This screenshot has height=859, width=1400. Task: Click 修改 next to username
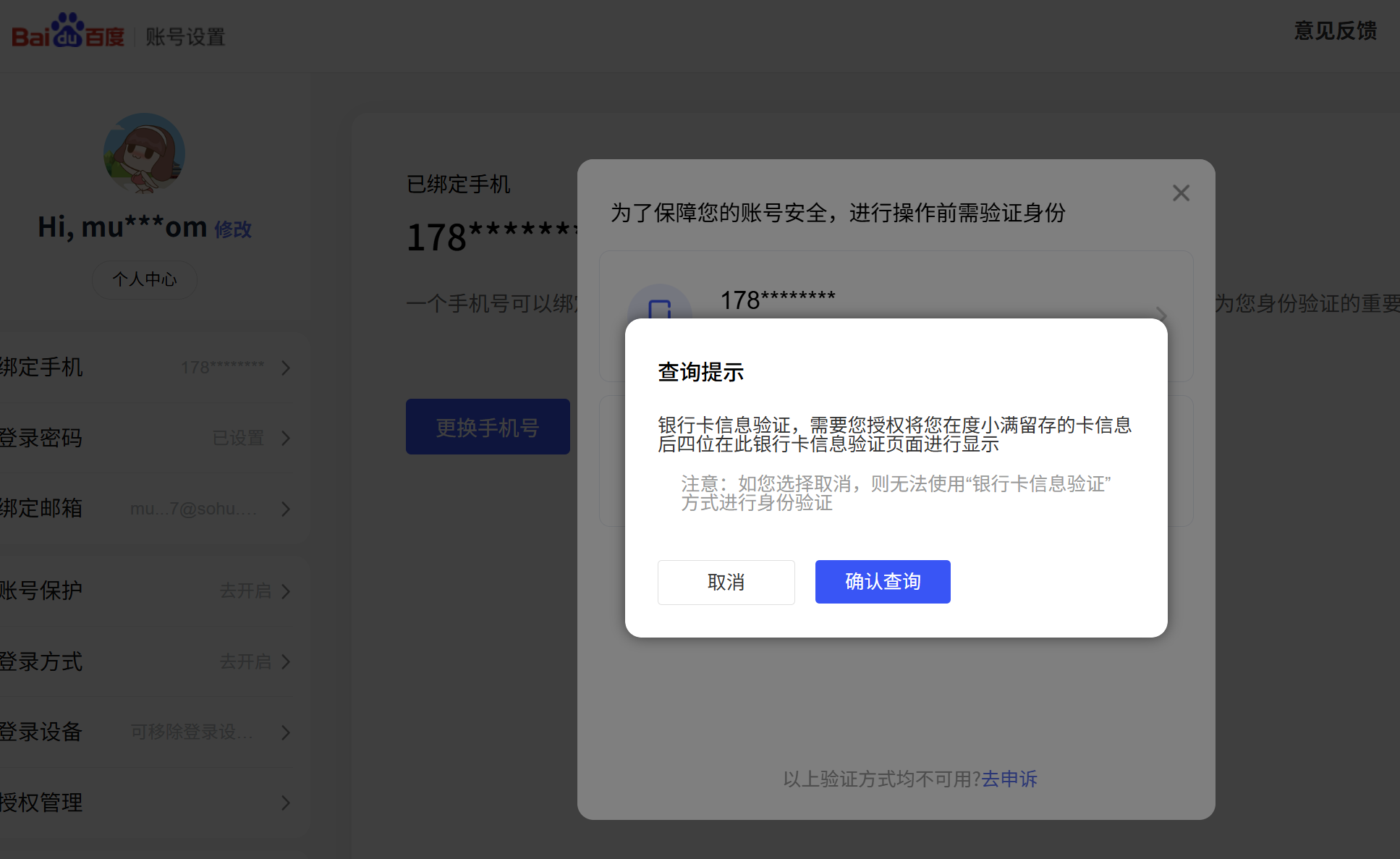coord(233,229)
